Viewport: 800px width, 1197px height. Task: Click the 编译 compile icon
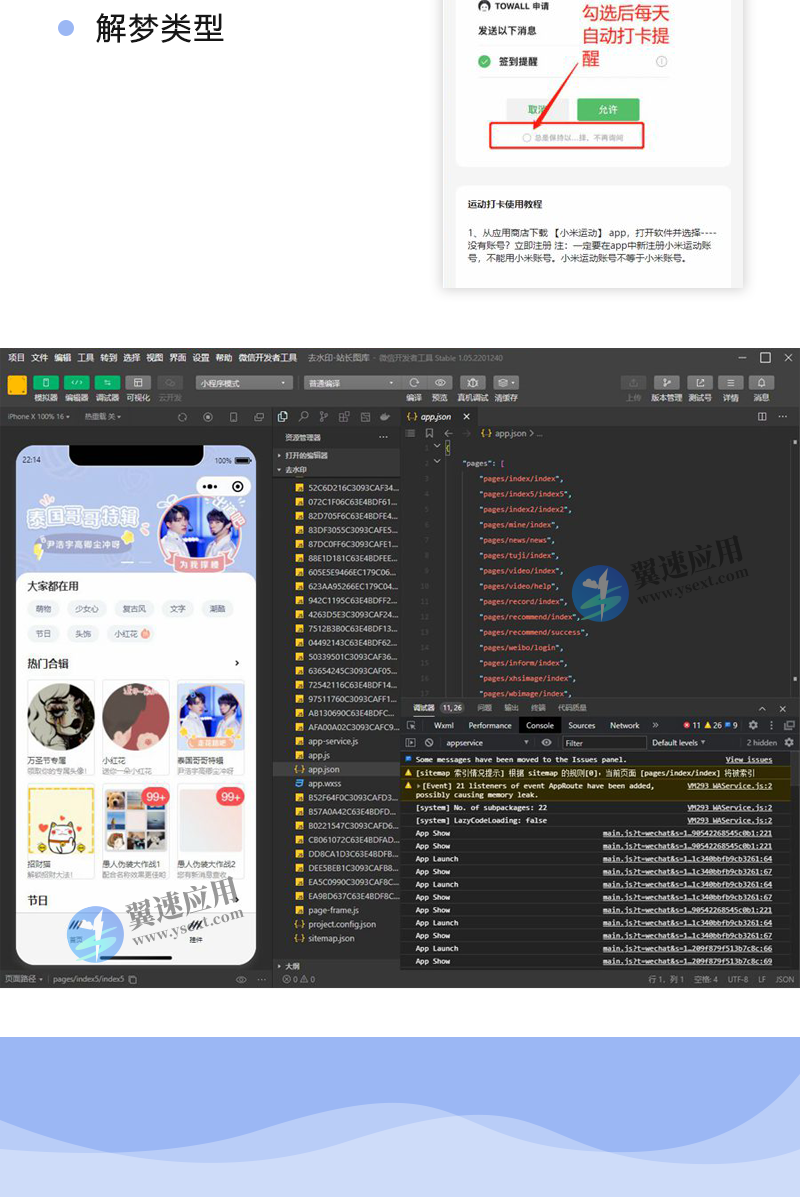[415, 382]
